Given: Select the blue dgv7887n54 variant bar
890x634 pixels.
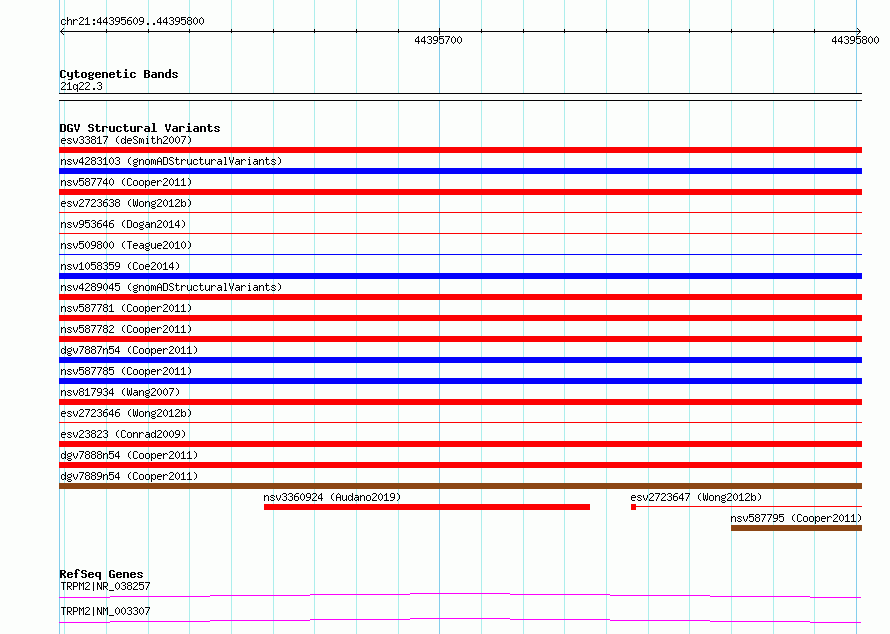Looking at the screenshot, I should (460, 360).
